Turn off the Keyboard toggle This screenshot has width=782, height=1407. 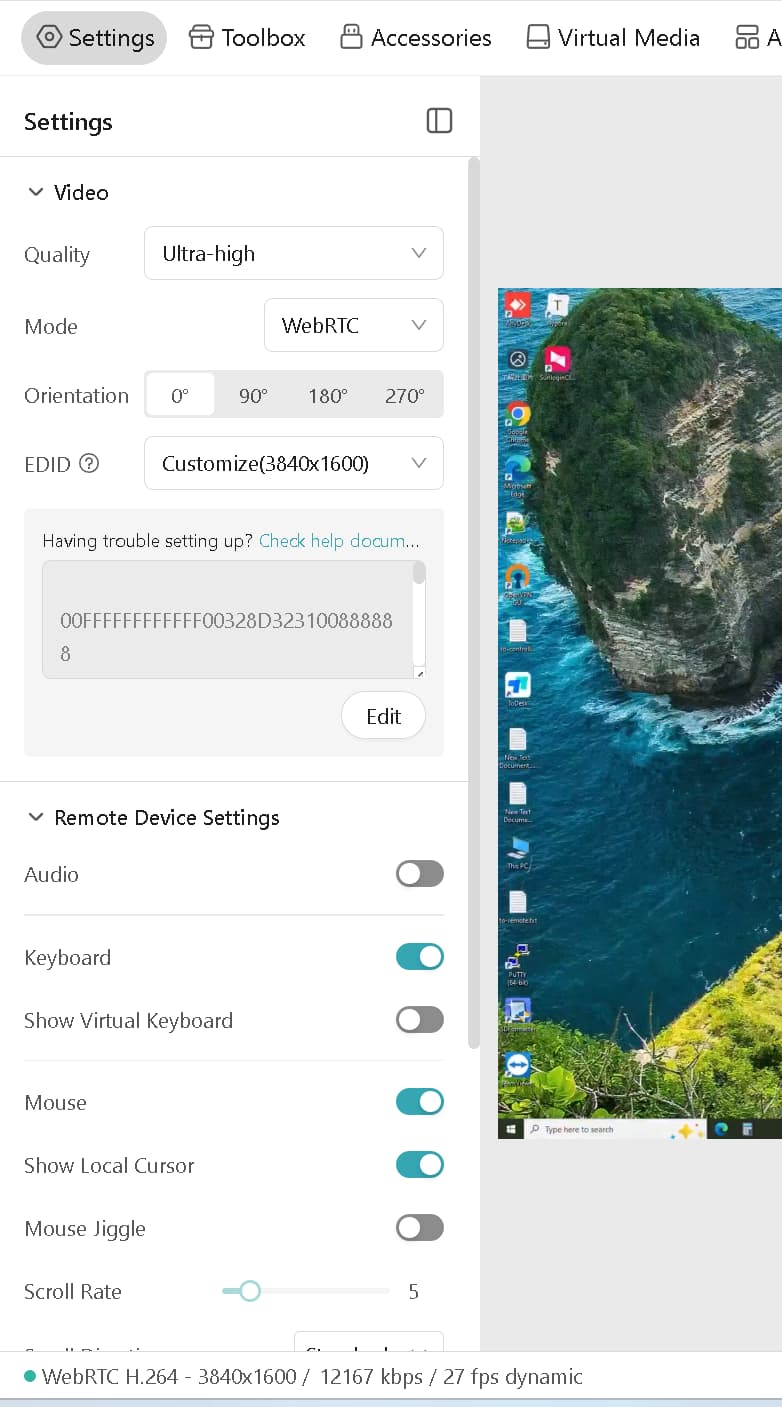pyautogui.click(x=419, y=957)
